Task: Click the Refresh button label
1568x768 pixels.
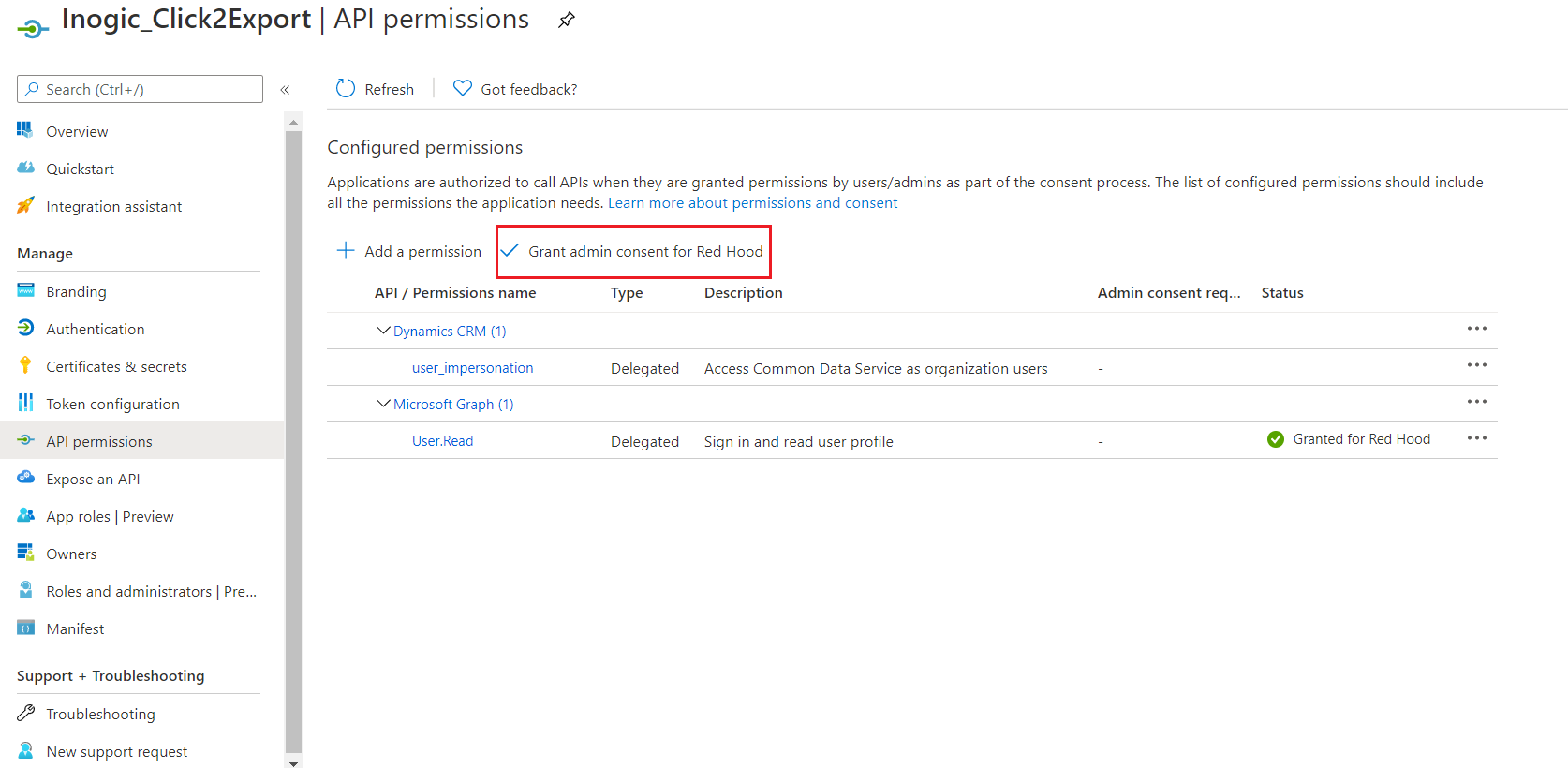Action: pyautogui.click(x=389, y=89)
